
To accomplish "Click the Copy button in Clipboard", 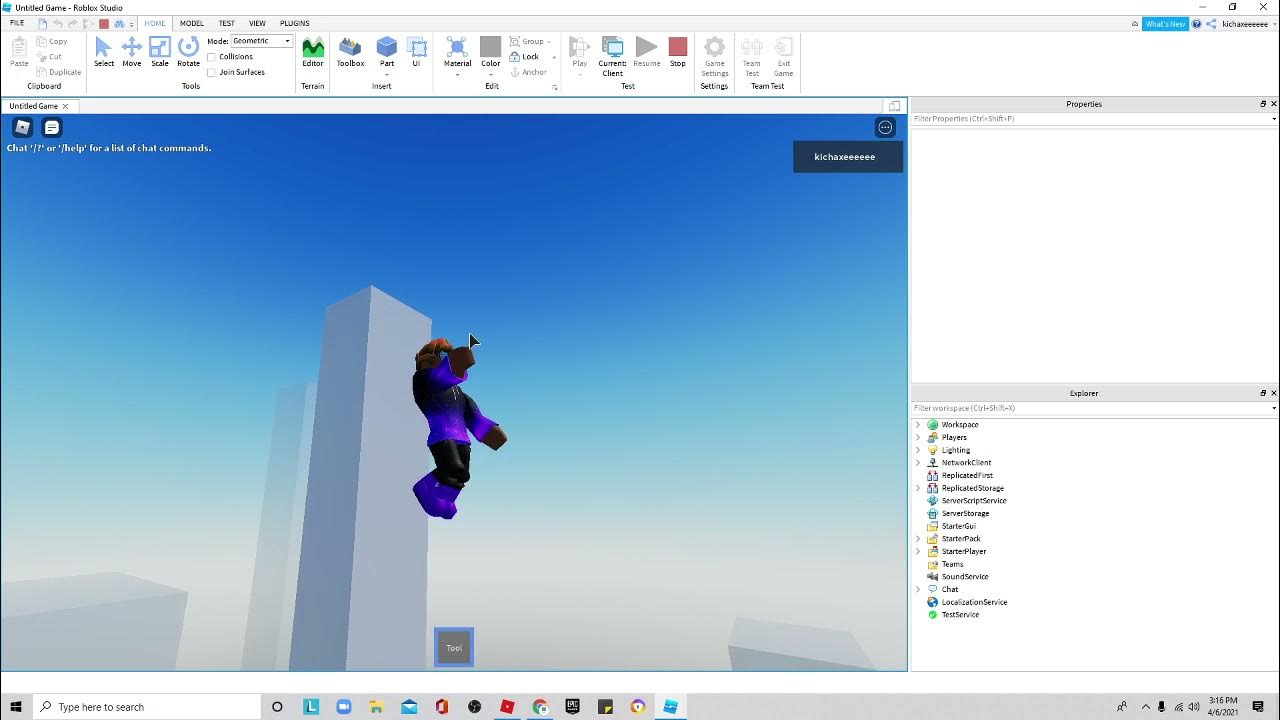I will [52, 42].
